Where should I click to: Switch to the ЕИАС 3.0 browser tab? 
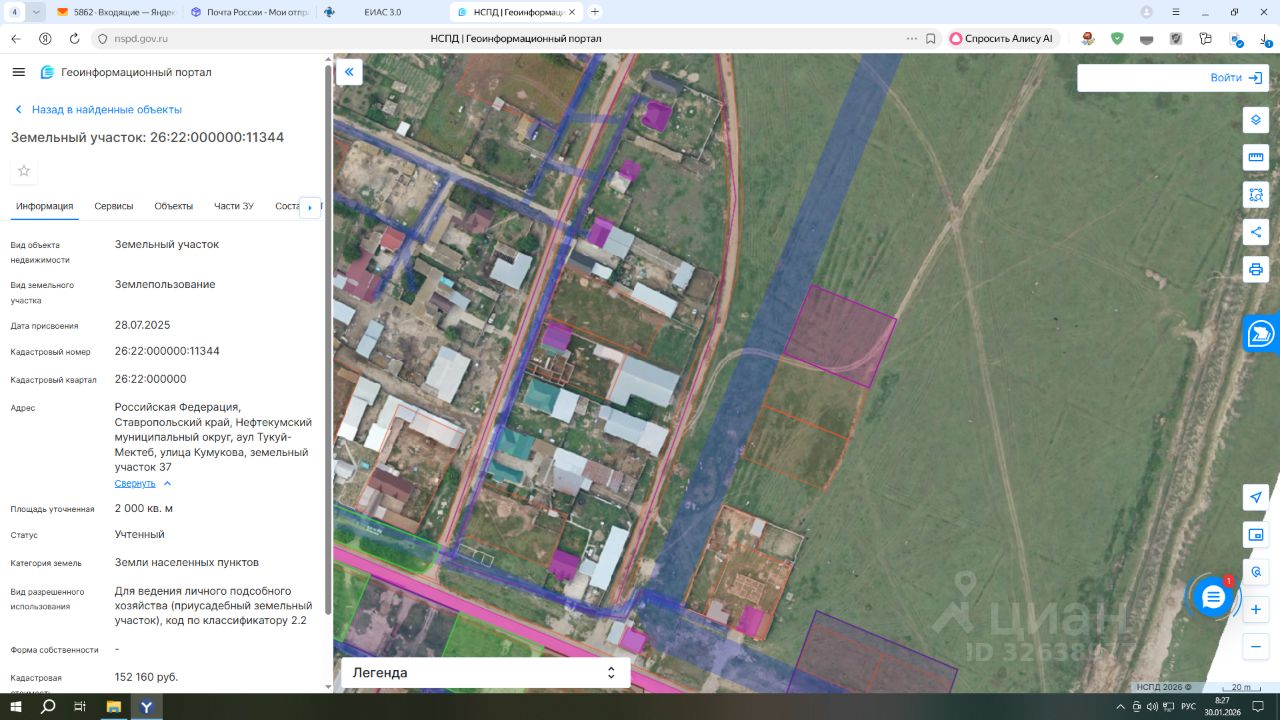(382, 12)
